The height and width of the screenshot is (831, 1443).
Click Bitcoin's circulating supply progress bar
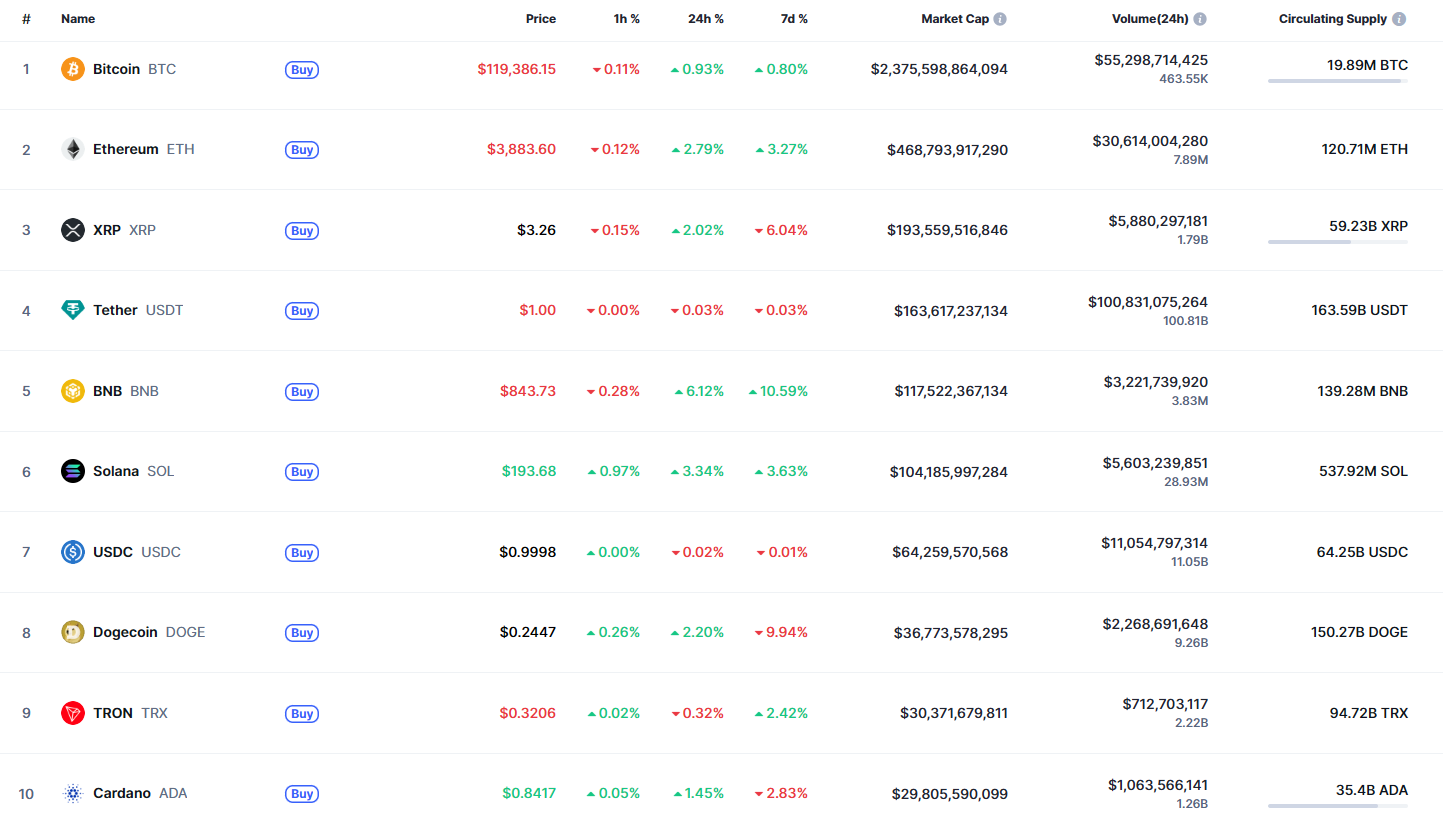coord(1338,81)
